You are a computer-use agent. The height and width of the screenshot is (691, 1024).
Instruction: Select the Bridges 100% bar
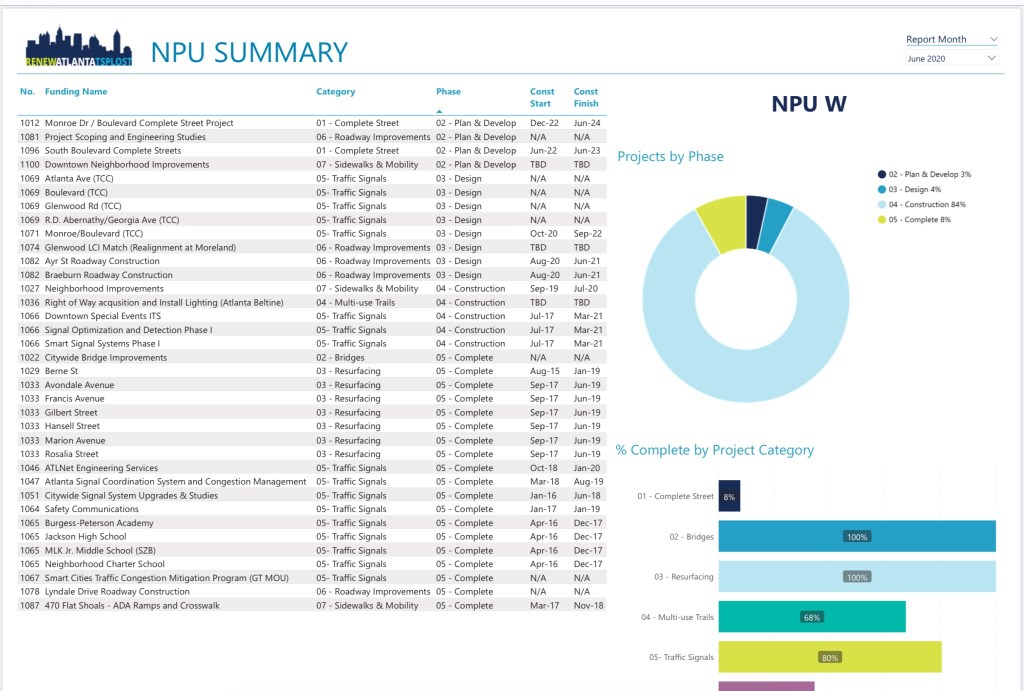click(857, 536)
